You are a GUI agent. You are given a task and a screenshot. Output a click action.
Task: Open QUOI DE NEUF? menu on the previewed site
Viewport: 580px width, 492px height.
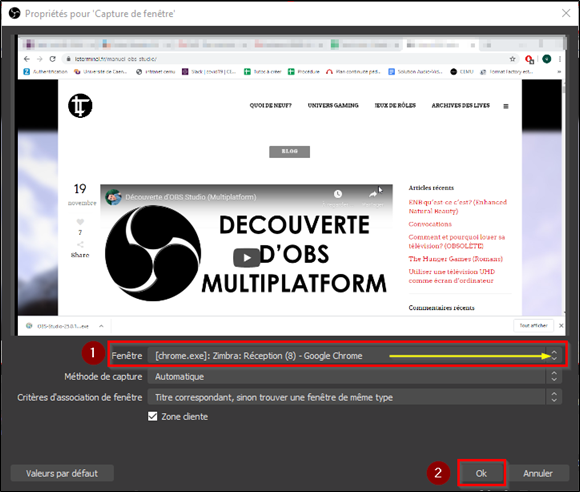click(x=270, y=105)
